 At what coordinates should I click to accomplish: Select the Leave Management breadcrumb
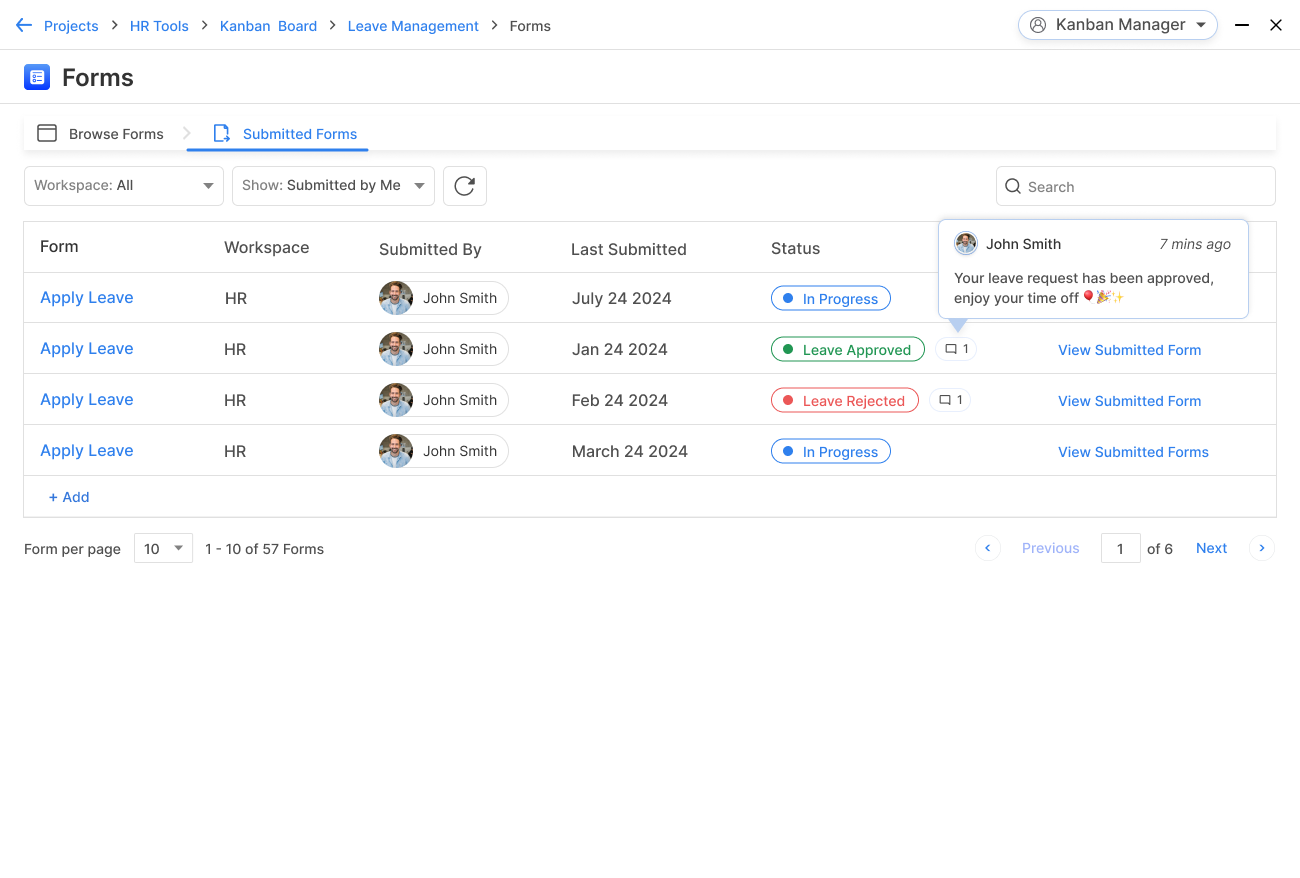pyautogui.click(x=413, y=25)
